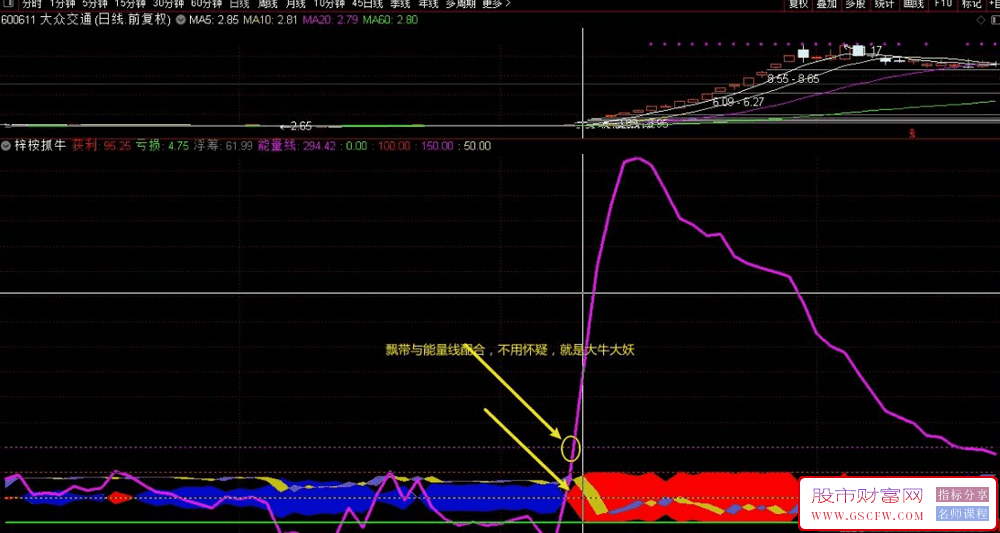This screenshot has width=1000, height=533.
Task: Open the MA indicator settings circle icon
Action: click(x=181, y=20)
